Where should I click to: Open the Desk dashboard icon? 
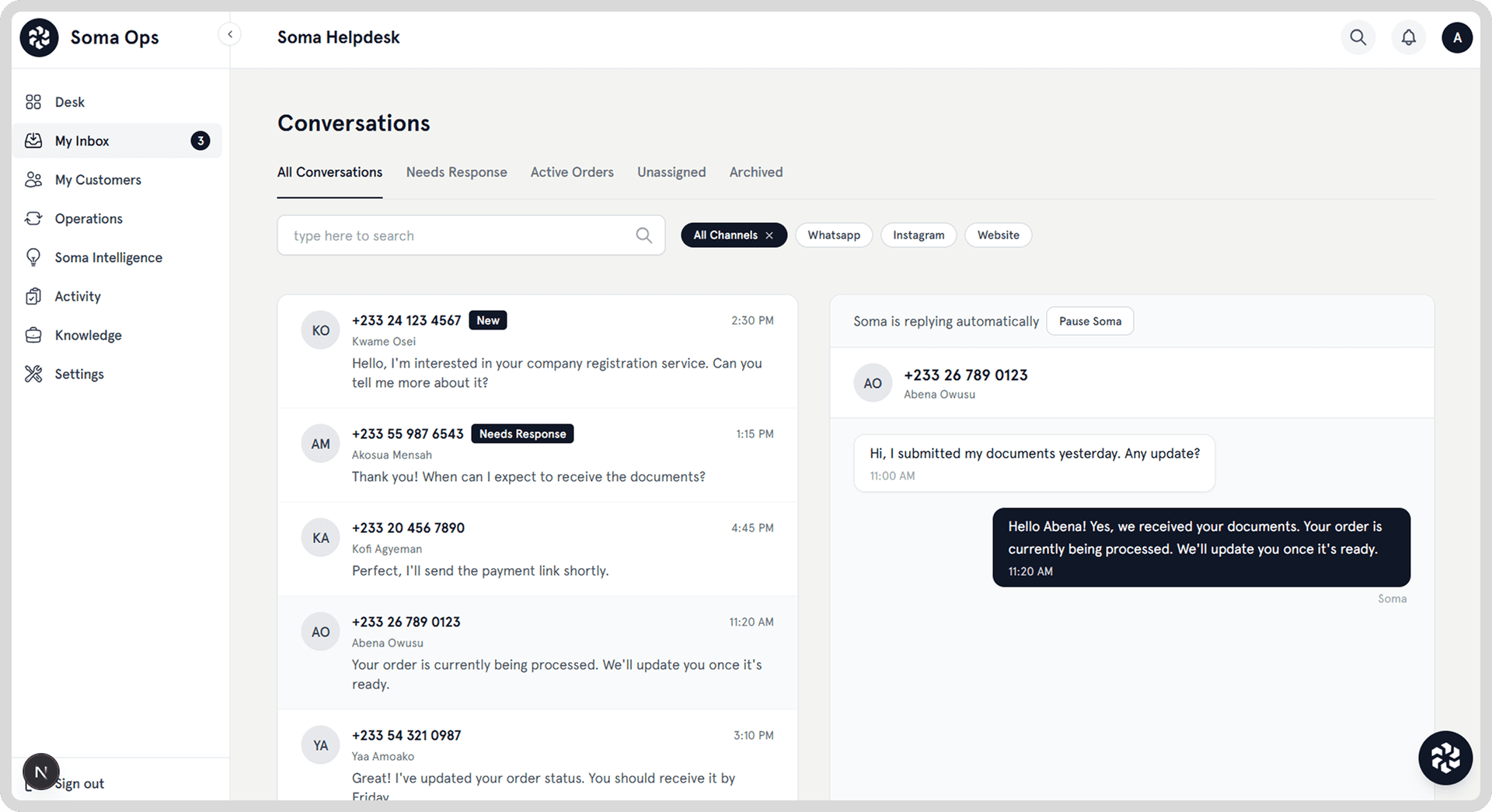[33, 102]
